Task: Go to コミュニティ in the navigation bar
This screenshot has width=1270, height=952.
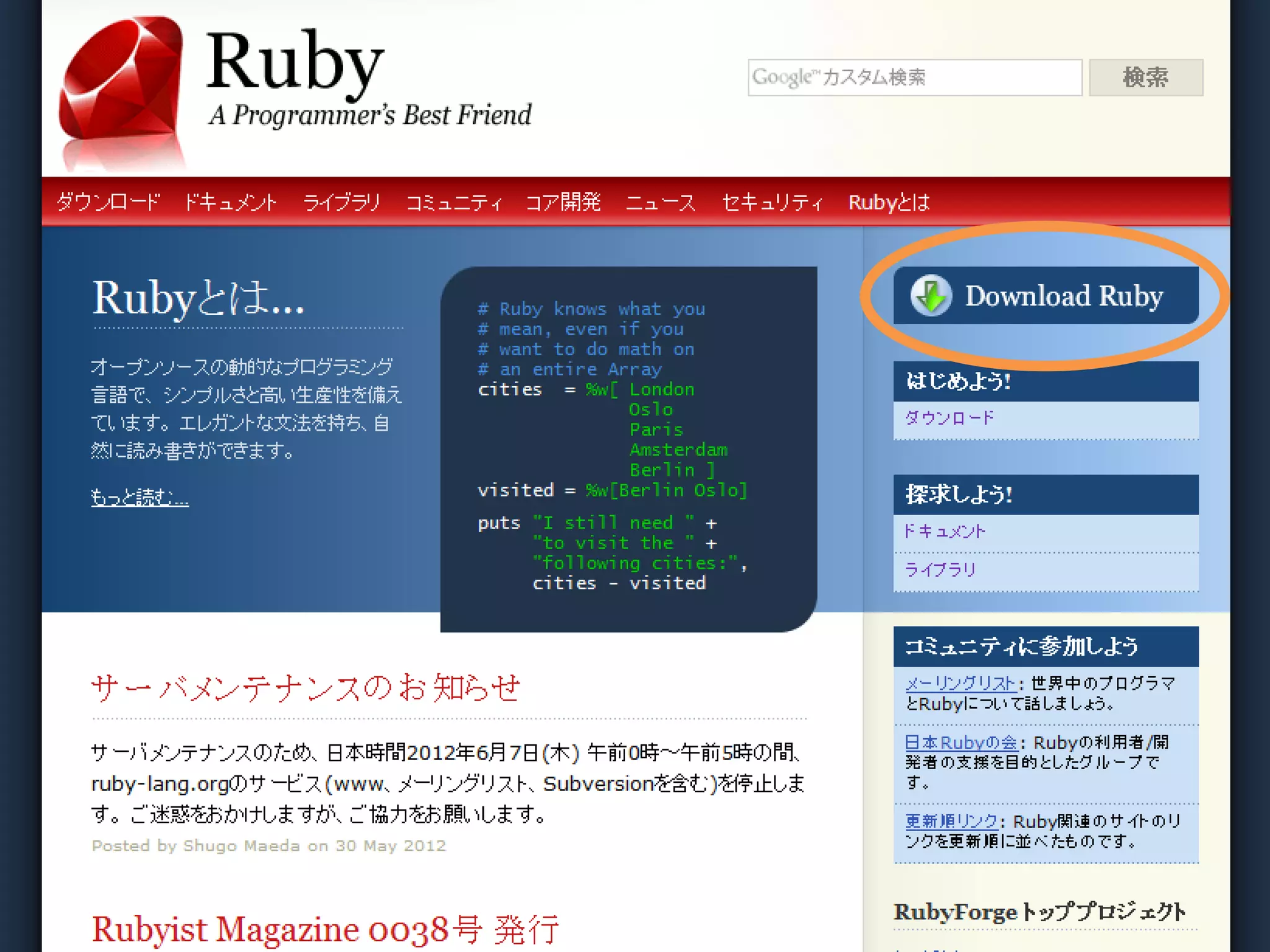Action: tap(453, 202)
